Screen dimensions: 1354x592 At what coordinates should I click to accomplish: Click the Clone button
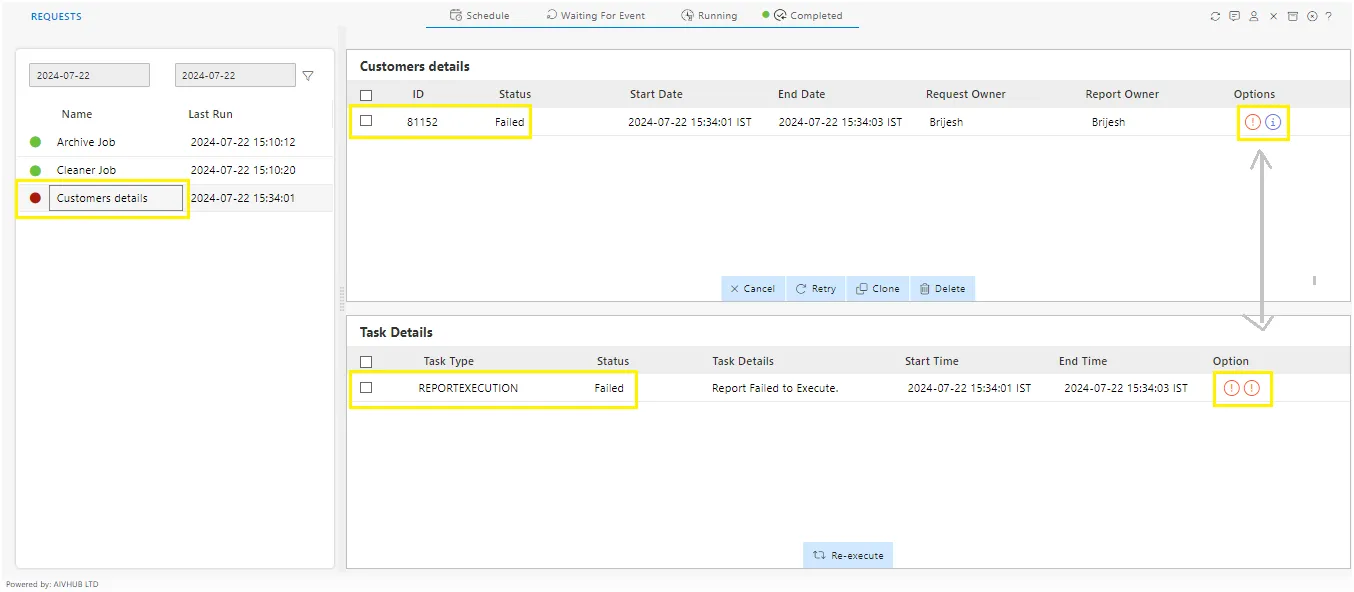point(878,288)
